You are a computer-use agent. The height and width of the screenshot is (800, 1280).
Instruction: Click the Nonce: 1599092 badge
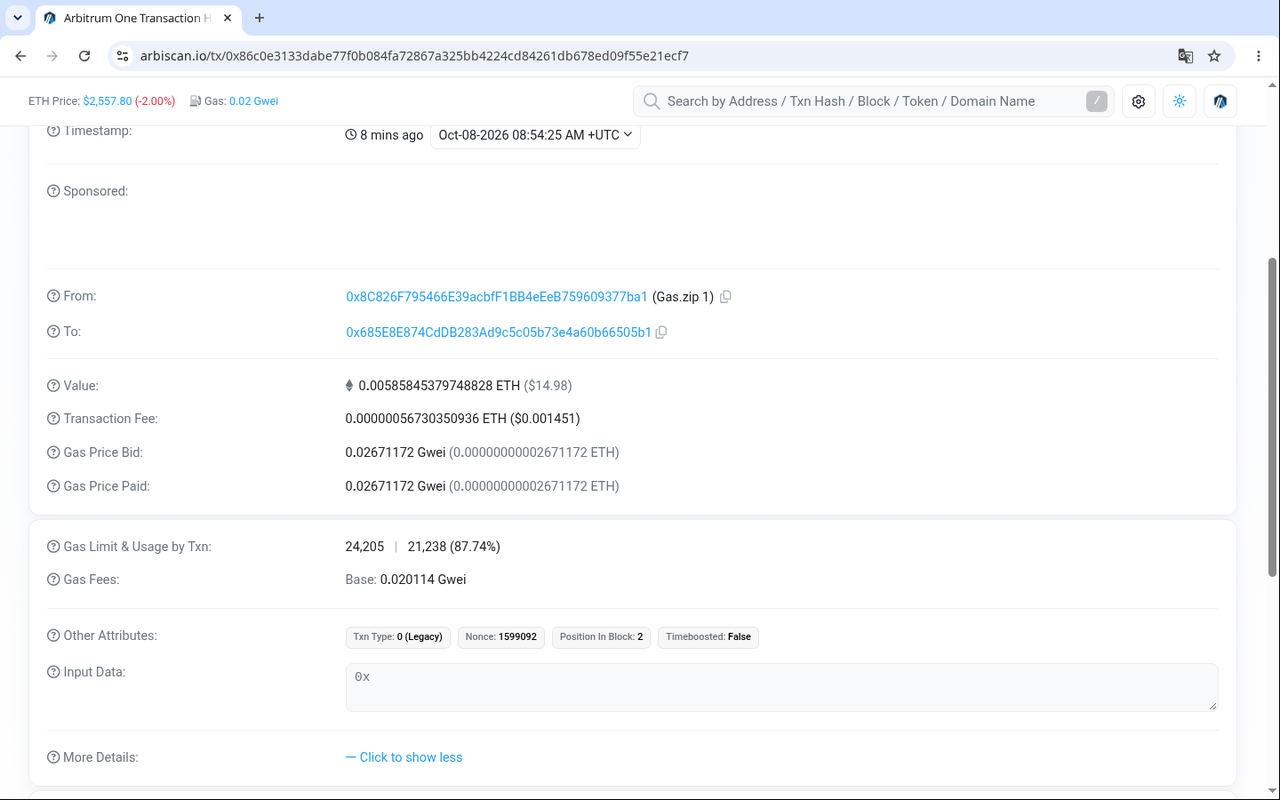[501, 637]
